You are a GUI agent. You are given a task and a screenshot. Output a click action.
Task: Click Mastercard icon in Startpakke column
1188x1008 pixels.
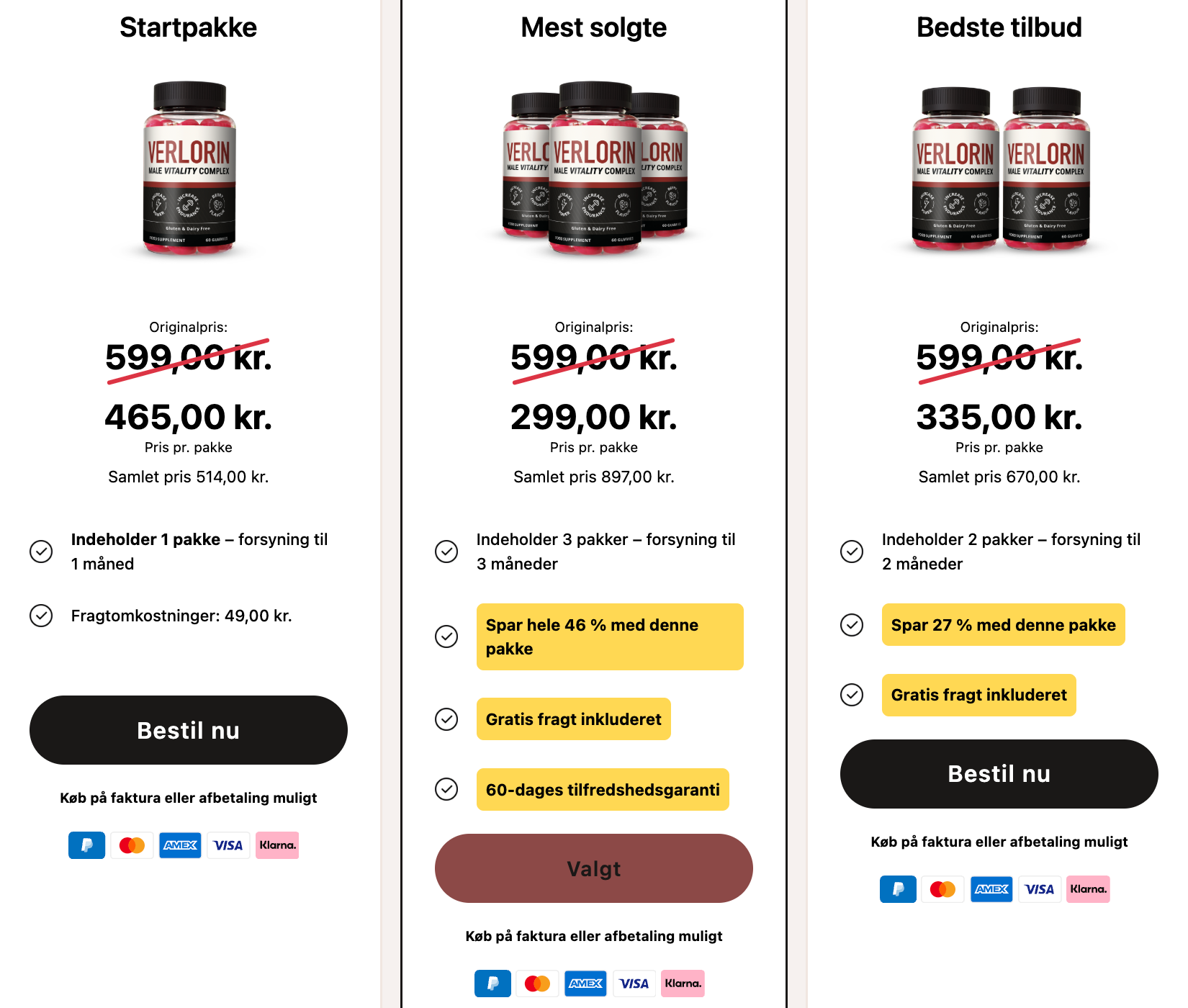(132, 845)
